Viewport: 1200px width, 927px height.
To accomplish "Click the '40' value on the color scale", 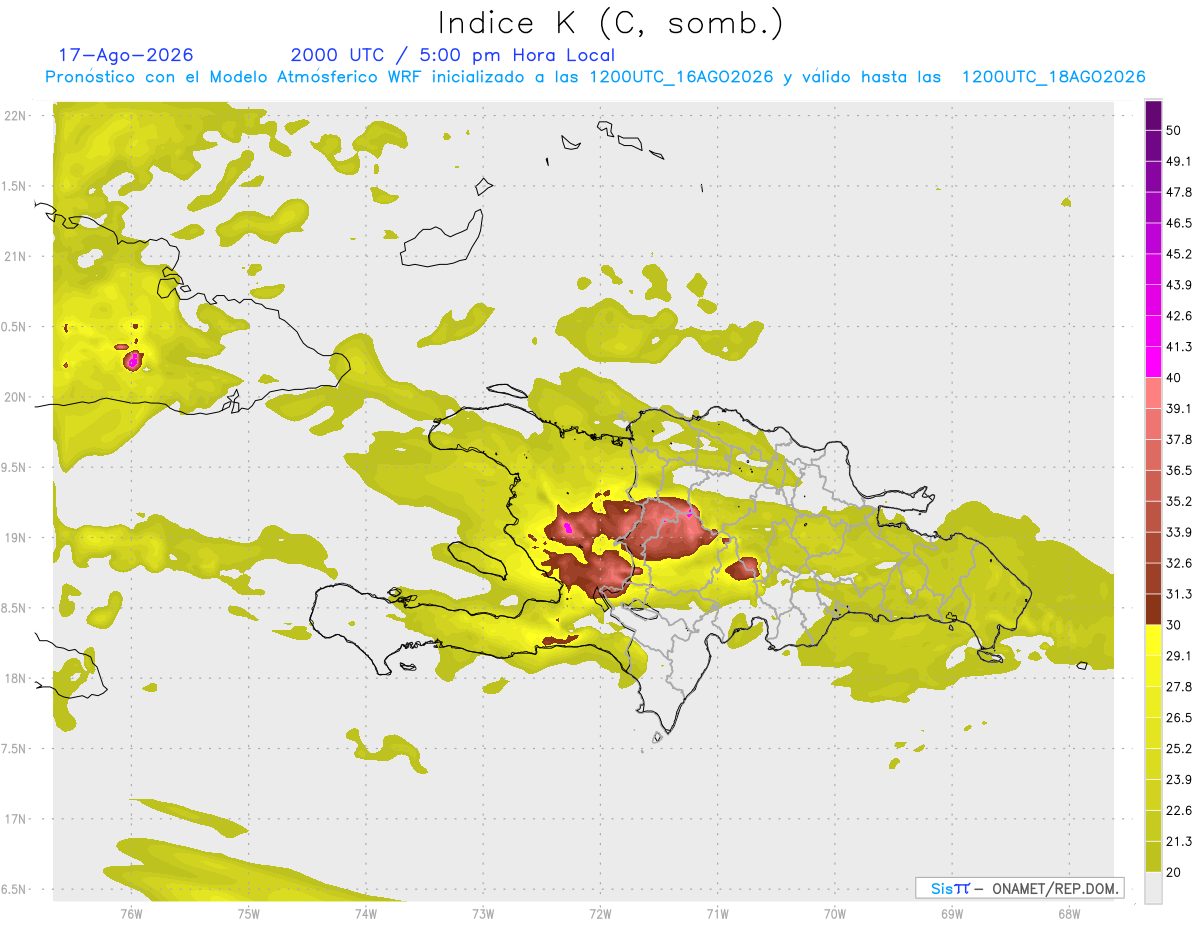I will point(1175,377).
